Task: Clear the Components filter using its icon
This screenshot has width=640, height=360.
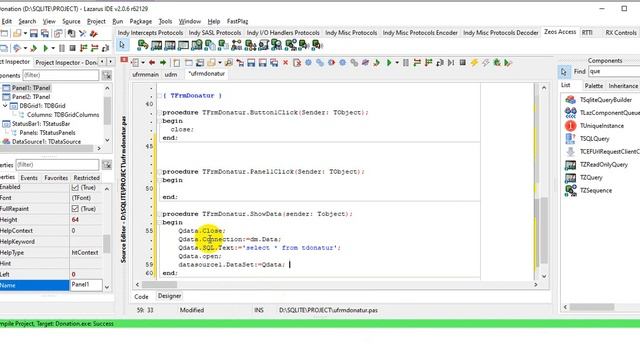Action: point(107,76)
